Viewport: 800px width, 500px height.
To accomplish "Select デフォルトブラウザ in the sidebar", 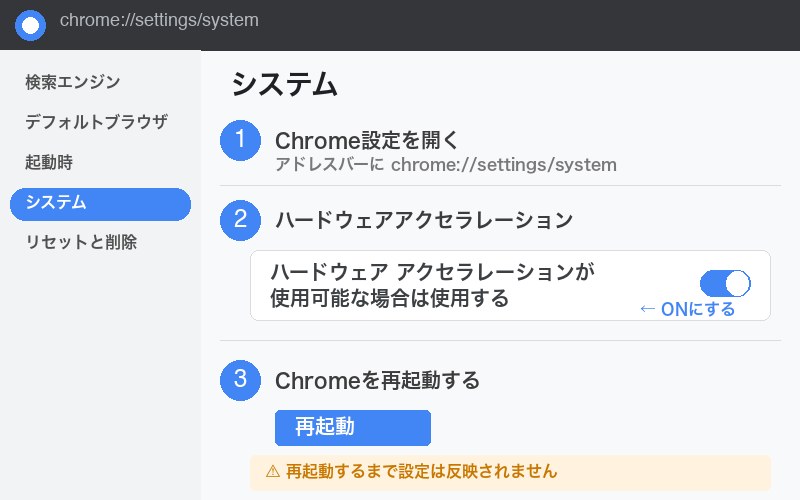I will (96, 122).
